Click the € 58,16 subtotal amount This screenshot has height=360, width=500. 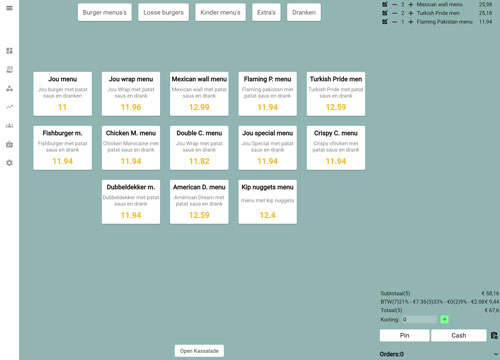pos(490,293)
